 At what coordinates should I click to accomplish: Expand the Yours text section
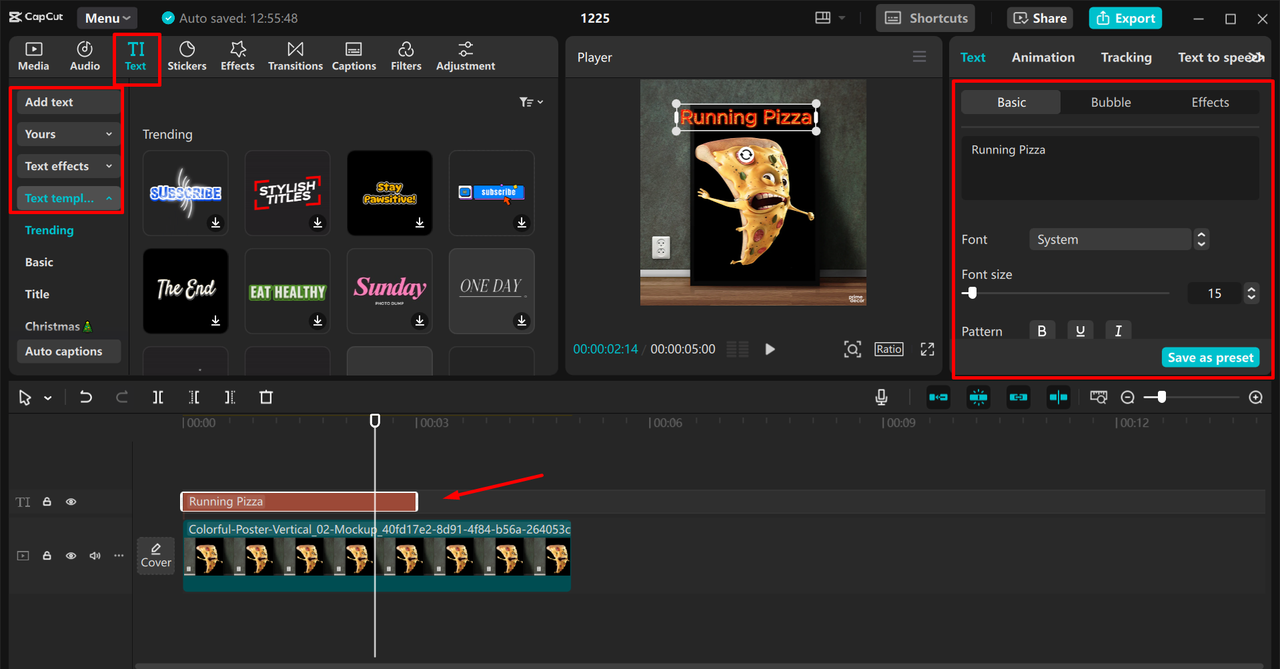(68, 134)
